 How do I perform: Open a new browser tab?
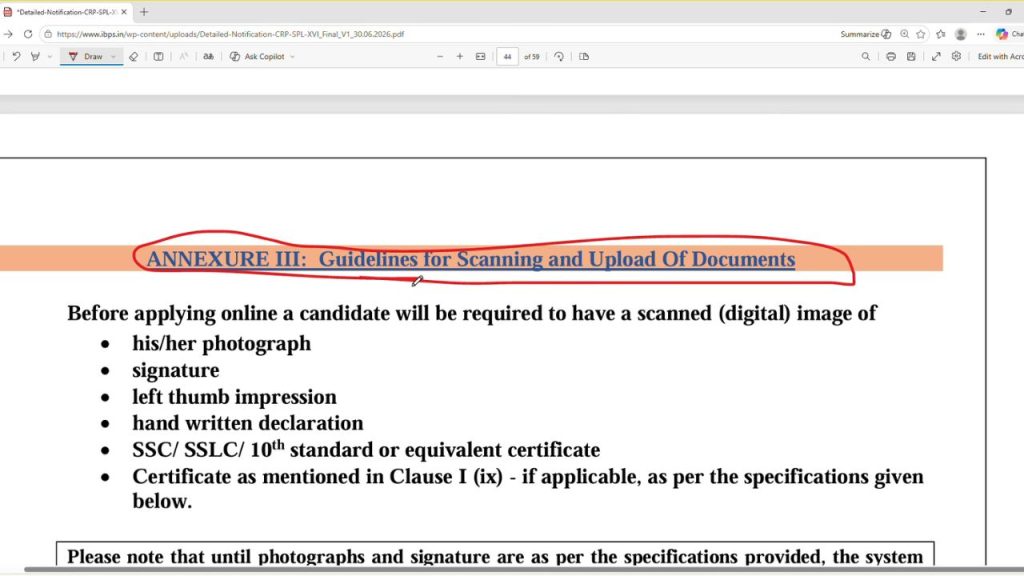click(144, 12)
